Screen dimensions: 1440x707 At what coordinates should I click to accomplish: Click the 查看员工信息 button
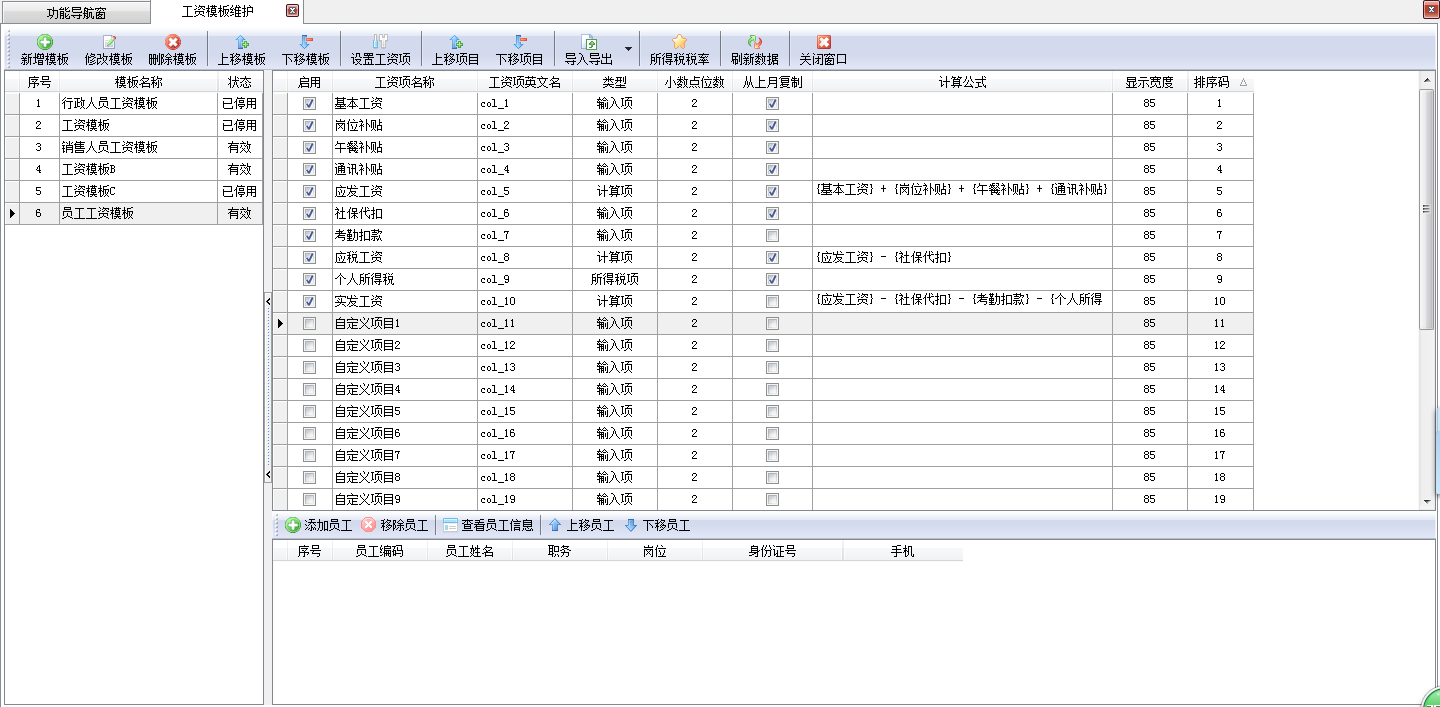click(x=488, y=525)
